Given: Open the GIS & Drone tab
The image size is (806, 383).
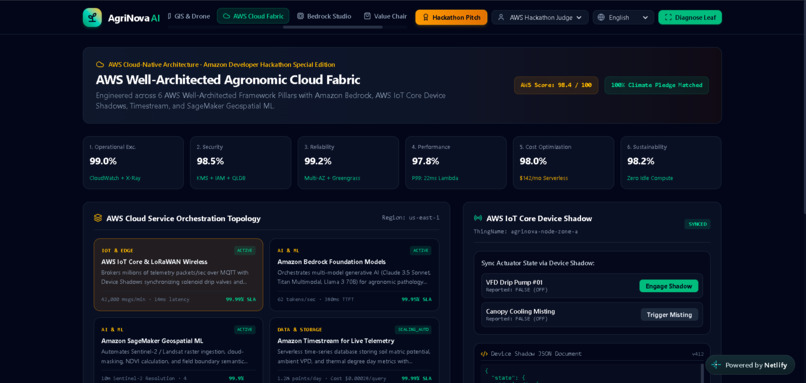Looking at the screenshot, I should pyautogui.click(x=189, y=16).
